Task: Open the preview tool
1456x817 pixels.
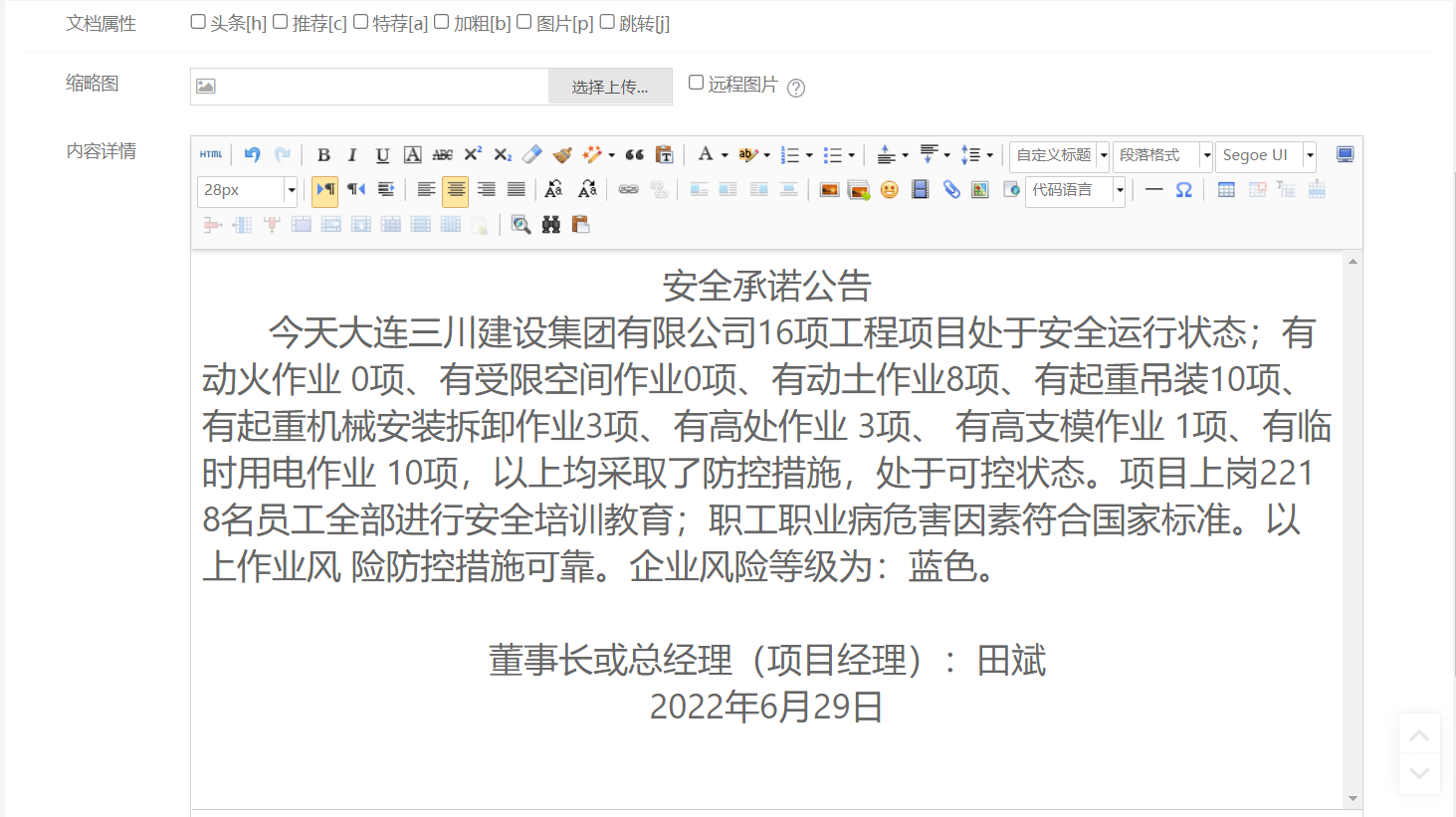Action: click(520, 225)
